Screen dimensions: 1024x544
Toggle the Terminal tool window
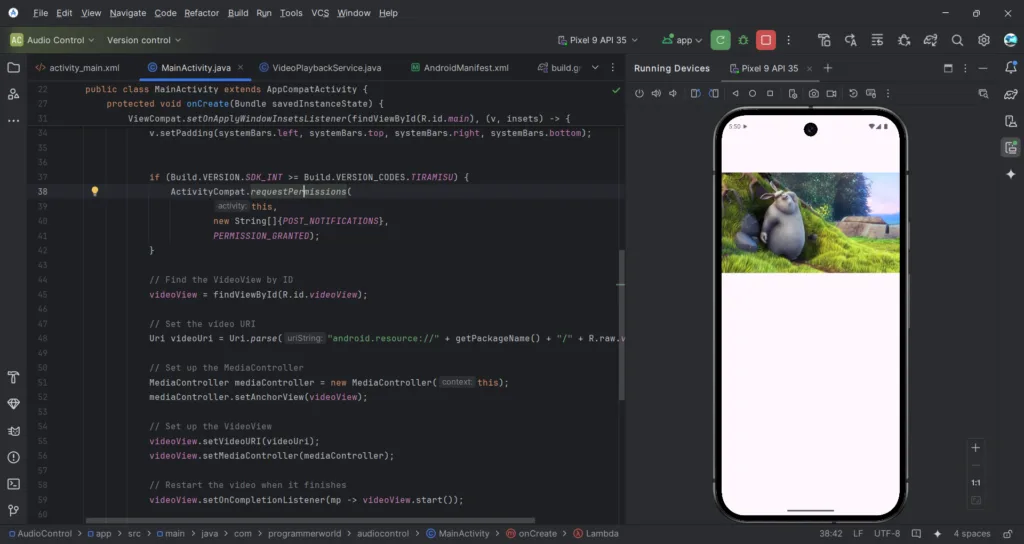13,484
